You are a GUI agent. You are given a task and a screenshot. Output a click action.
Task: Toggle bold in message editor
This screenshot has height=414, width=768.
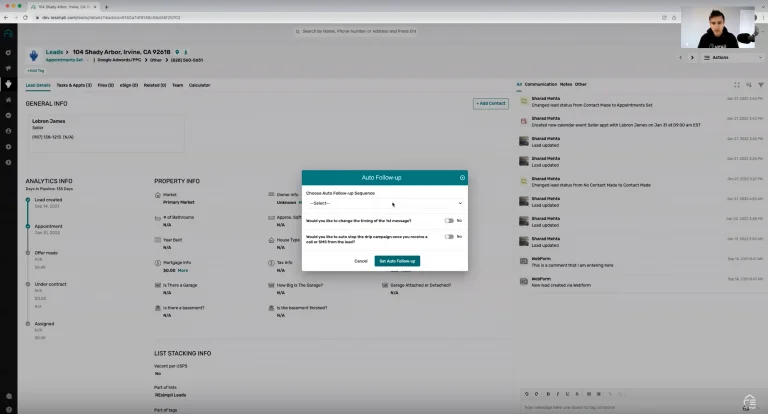coord(548,394)
